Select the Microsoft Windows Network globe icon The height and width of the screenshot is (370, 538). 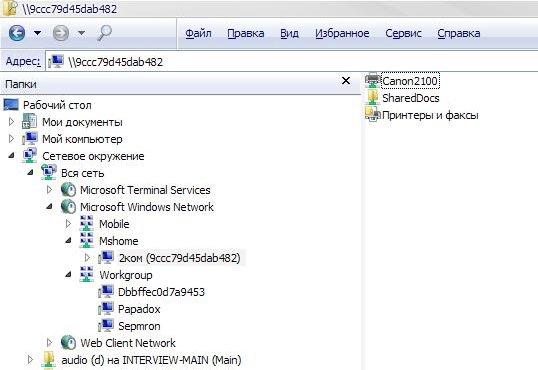click(68, 206)
